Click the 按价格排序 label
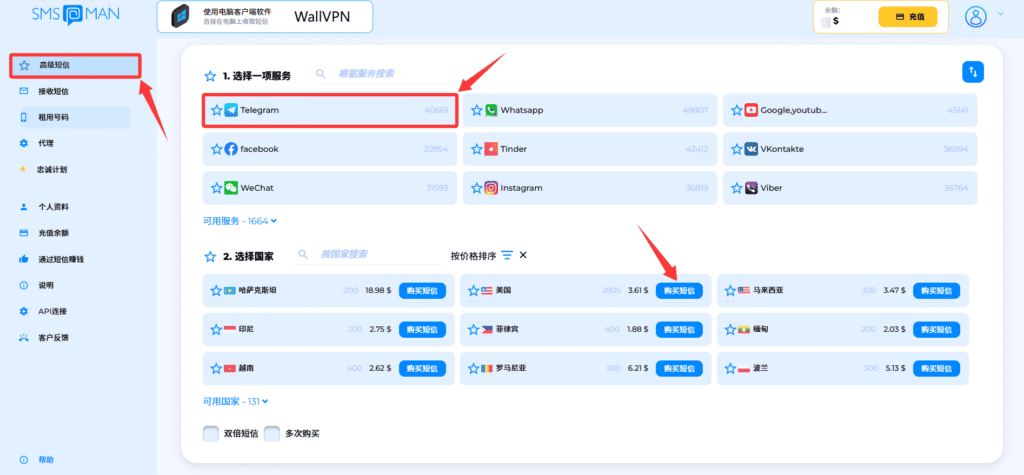 point(473,255)
